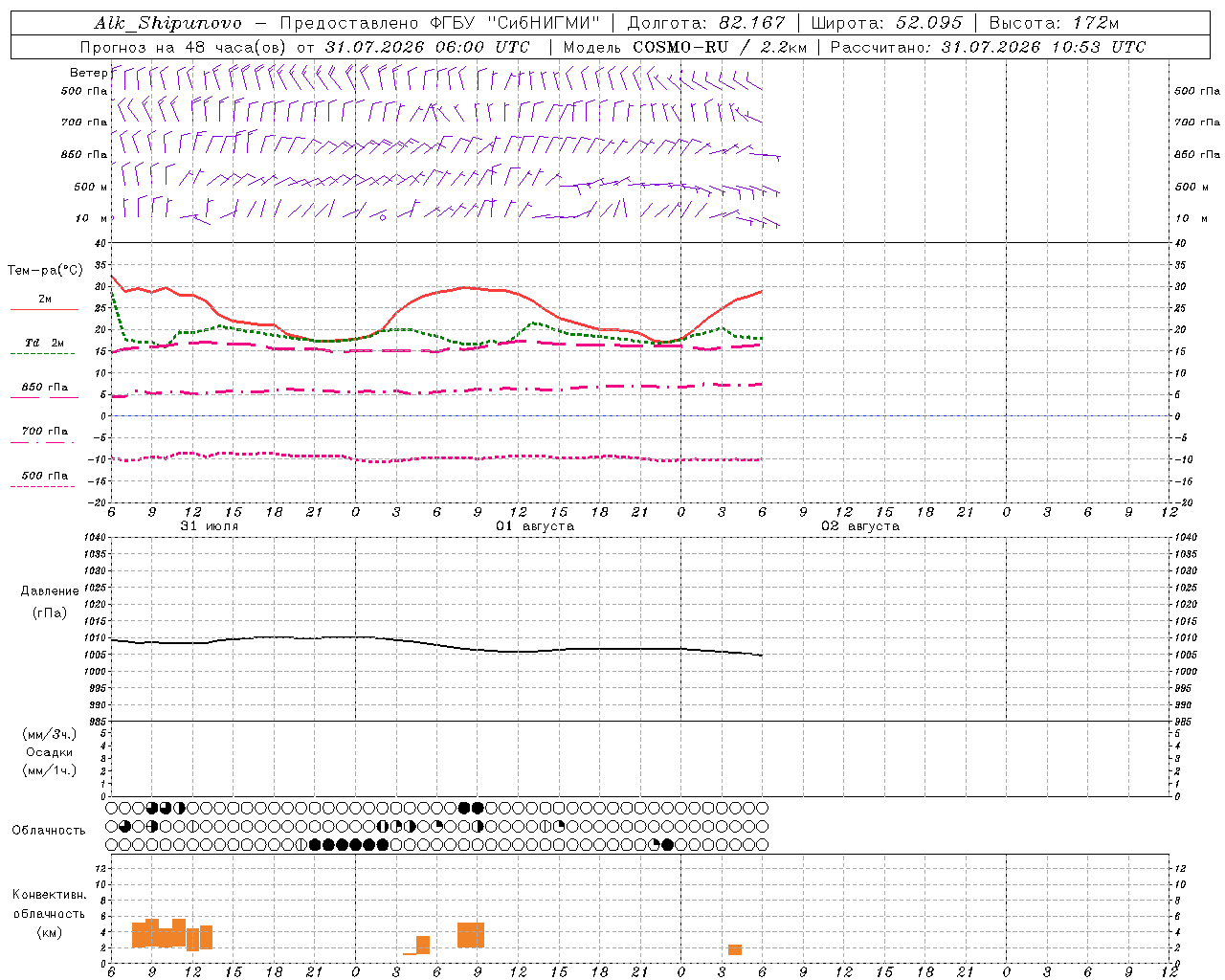Click the Конвективн. облачность panel label

click(49, 913)
